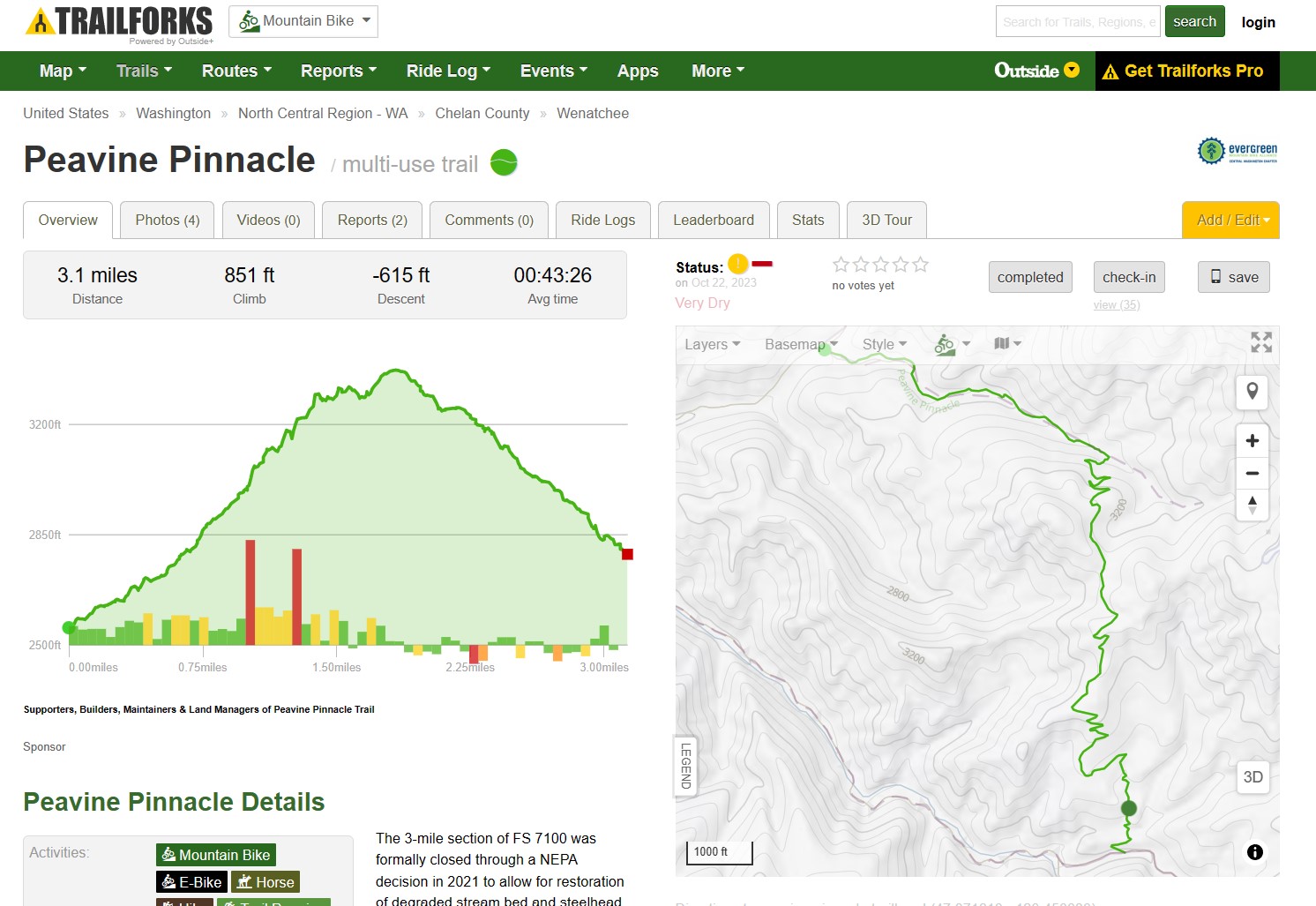Rate trail with the fifth star

point(920,264)
